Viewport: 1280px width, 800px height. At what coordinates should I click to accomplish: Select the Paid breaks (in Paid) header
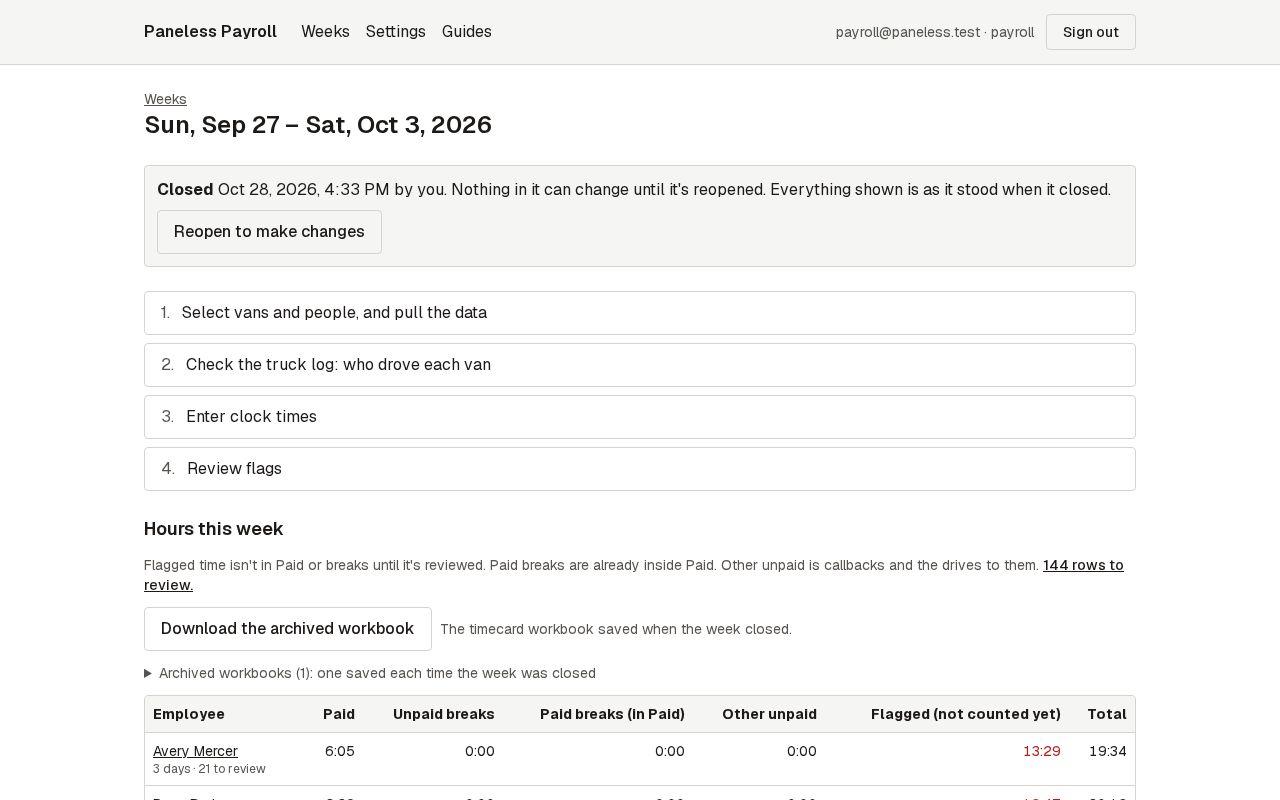(612, 714)
